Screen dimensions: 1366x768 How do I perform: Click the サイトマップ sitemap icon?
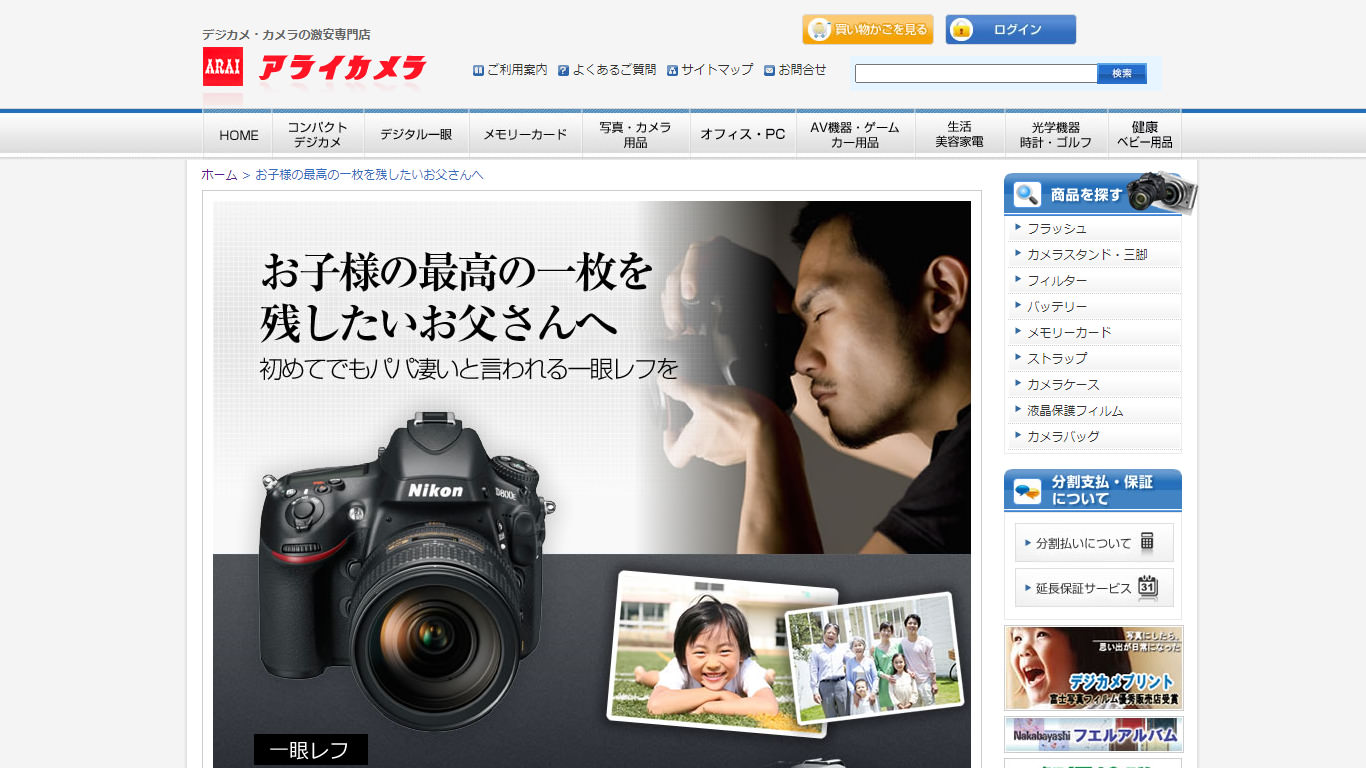672,70
